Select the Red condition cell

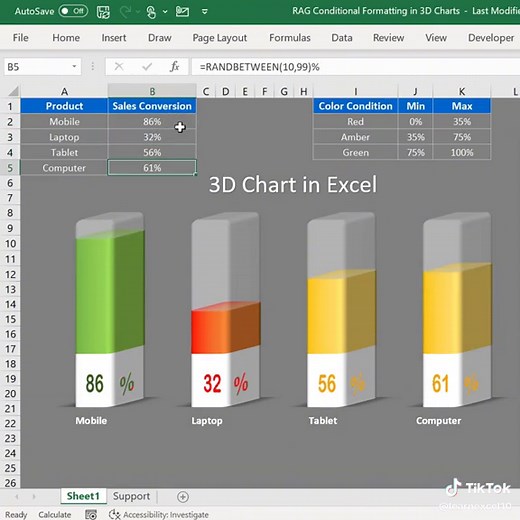point(355,122)
